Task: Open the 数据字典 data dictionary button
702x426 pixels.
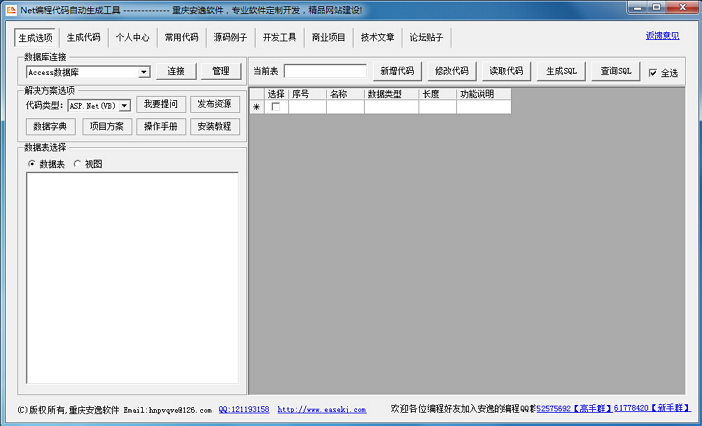Action: pyautogui.click(x=51, y=127)
